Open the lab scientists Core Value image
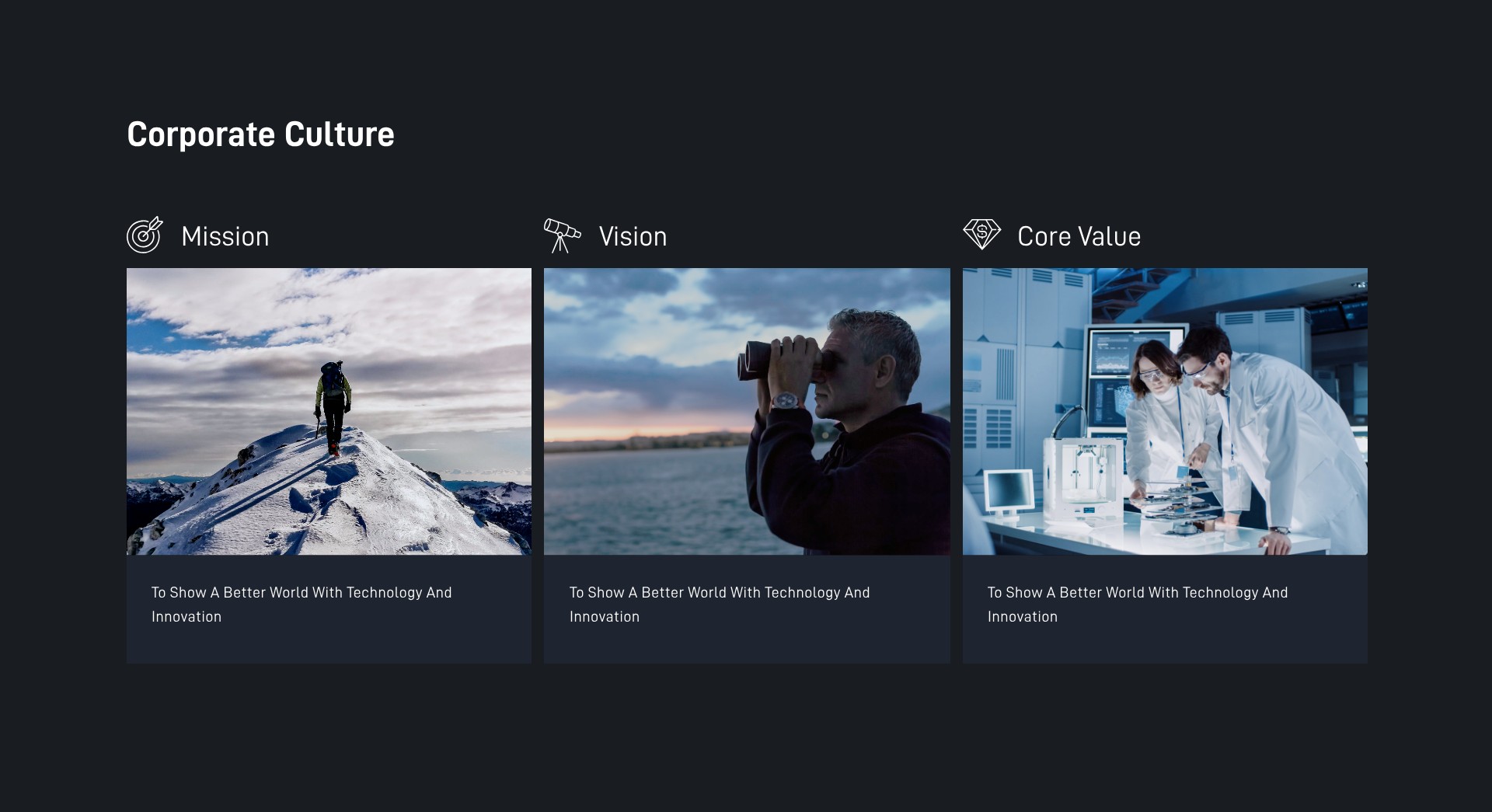1492x812 pixels. 1165,411
